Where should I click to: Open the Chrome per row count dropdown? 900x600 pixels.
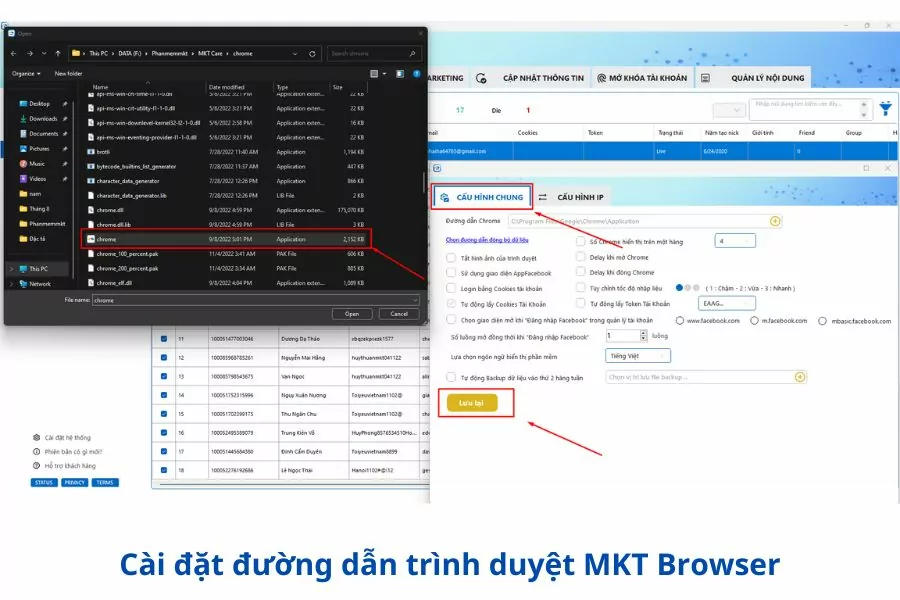point(735,241)
